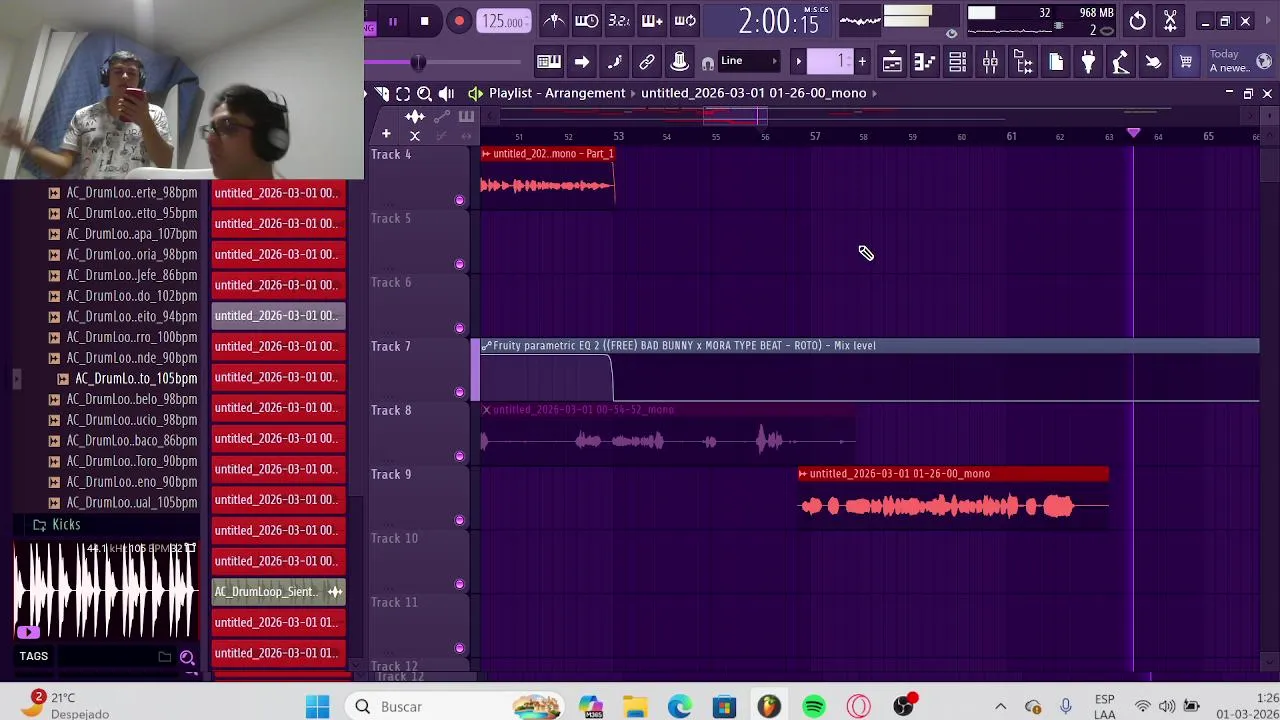This screenshot has height=720, width=1280.
Task: Click the playlist frame selection icon
Action: 403,93
